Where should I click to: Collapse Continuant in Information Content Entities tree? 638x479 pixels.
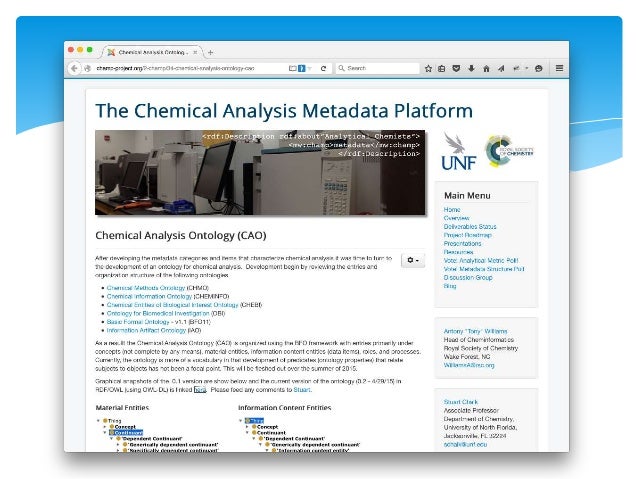click(x=247, y=433)
